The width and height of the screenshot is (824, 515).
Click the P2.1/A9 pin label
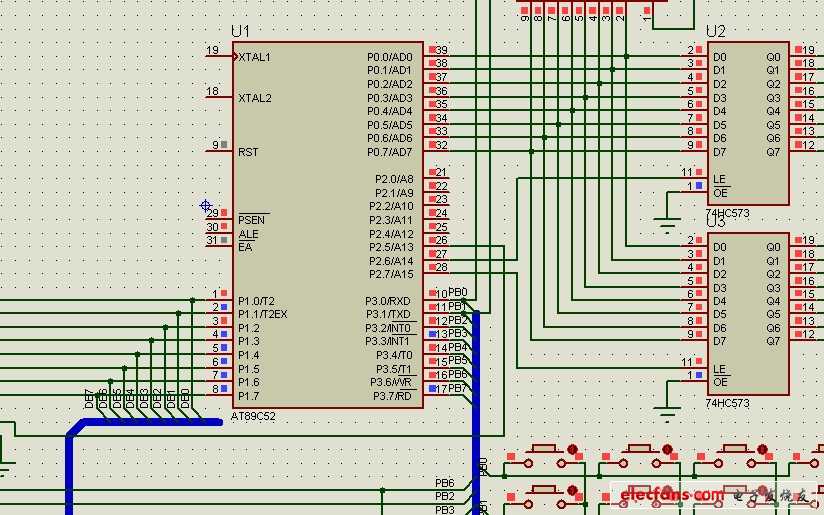394,193
